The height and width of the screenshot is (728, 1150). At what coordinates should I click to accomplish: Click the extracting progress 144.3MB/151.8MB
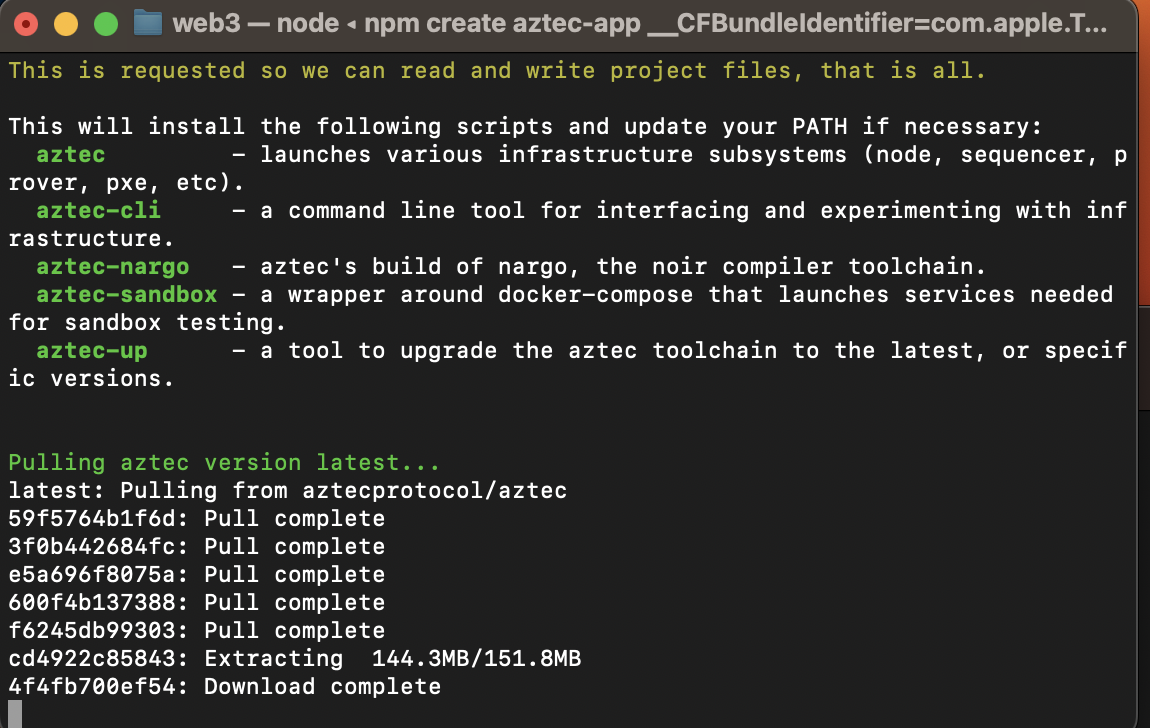pos(477,658)
